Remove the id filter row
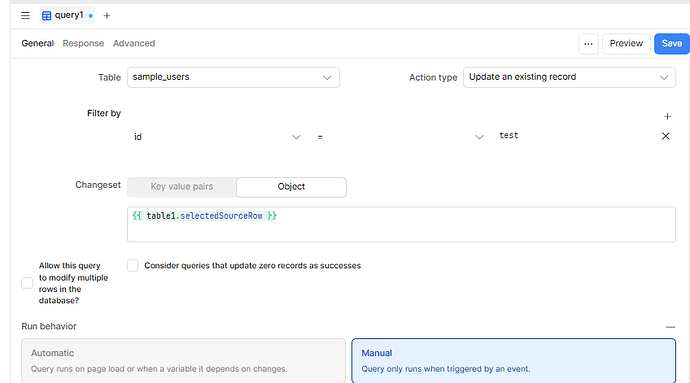The height and width of the screenshot is (383, 690). point(665,136)
